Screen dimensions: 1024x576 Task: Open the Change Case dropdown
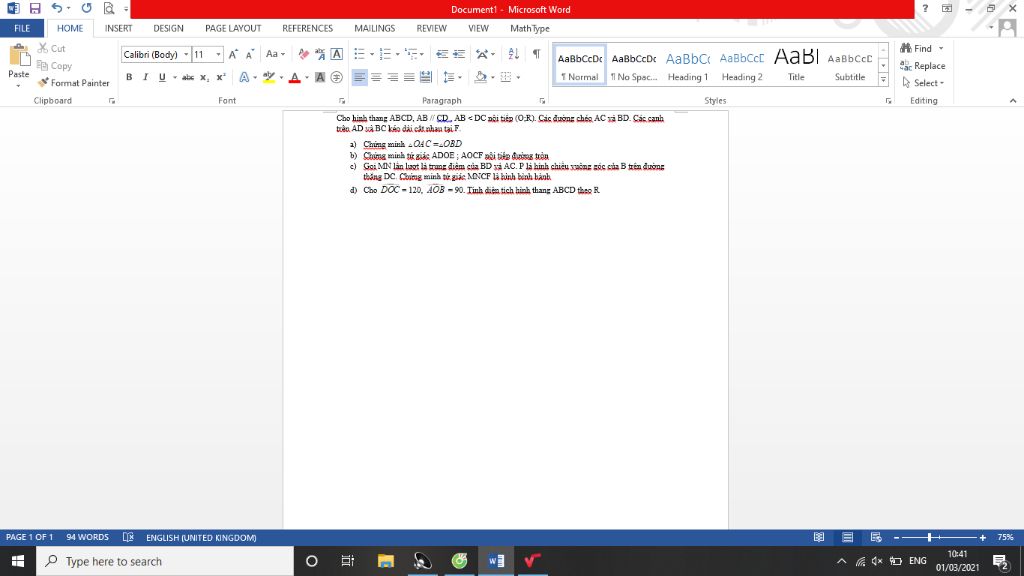(x=275, y=54)
